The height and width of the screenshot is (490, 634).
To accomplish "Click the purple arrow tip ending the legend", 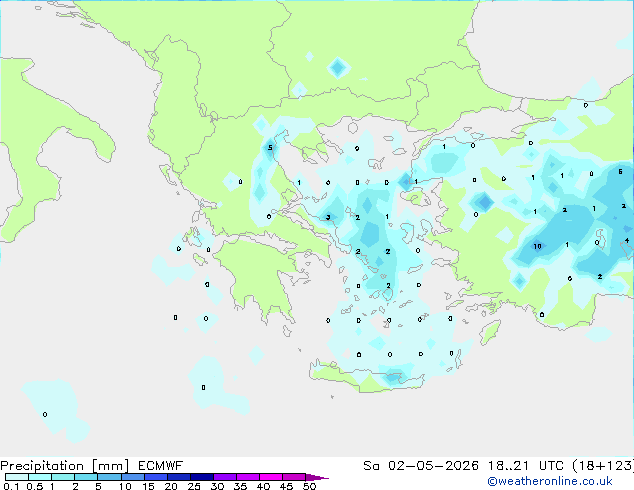I will coord(317,477).
